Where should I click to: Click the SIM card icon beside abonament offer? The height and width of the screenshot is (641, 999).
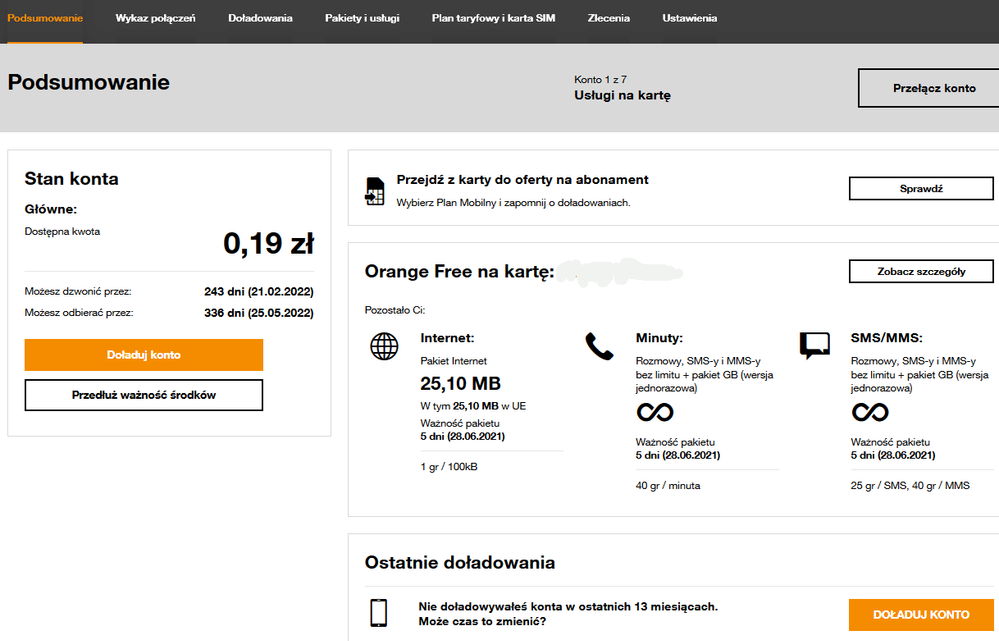point(375,190)
